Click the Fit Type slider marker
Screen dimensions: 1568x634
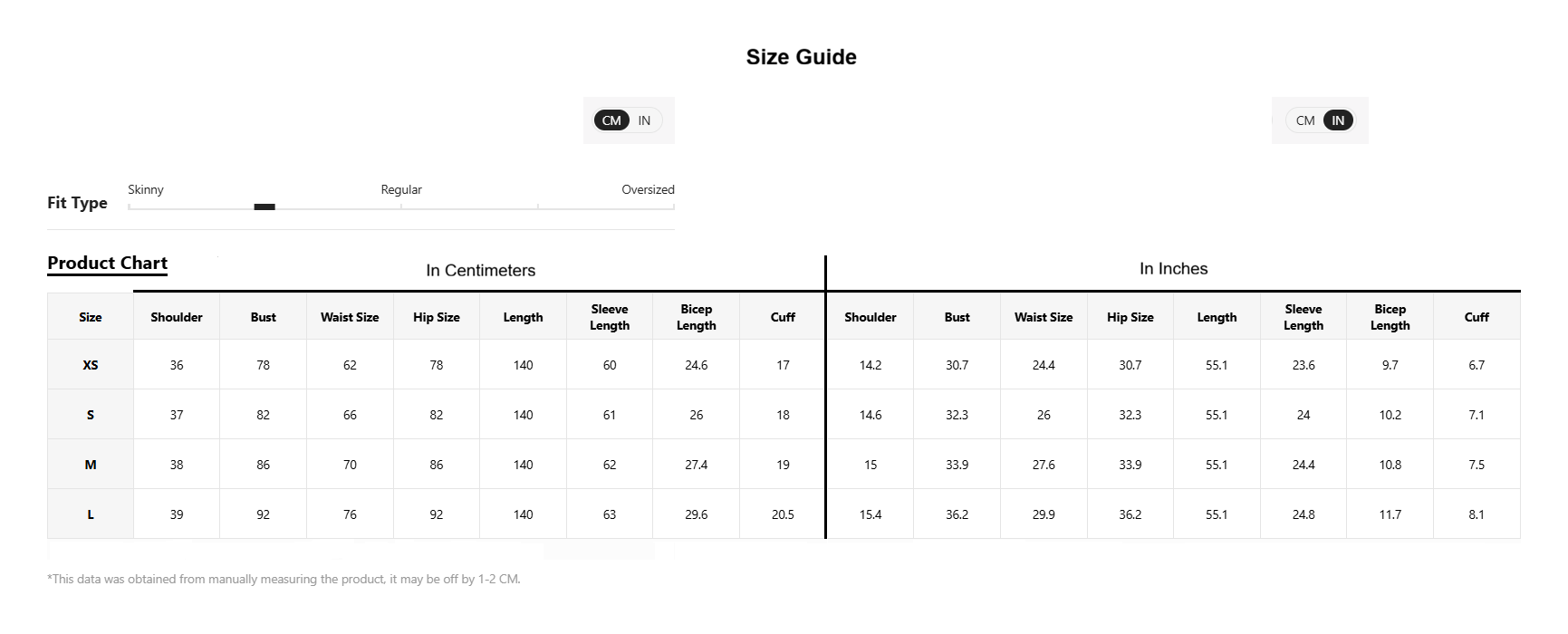pyautogui.click(x=265, y=207)
